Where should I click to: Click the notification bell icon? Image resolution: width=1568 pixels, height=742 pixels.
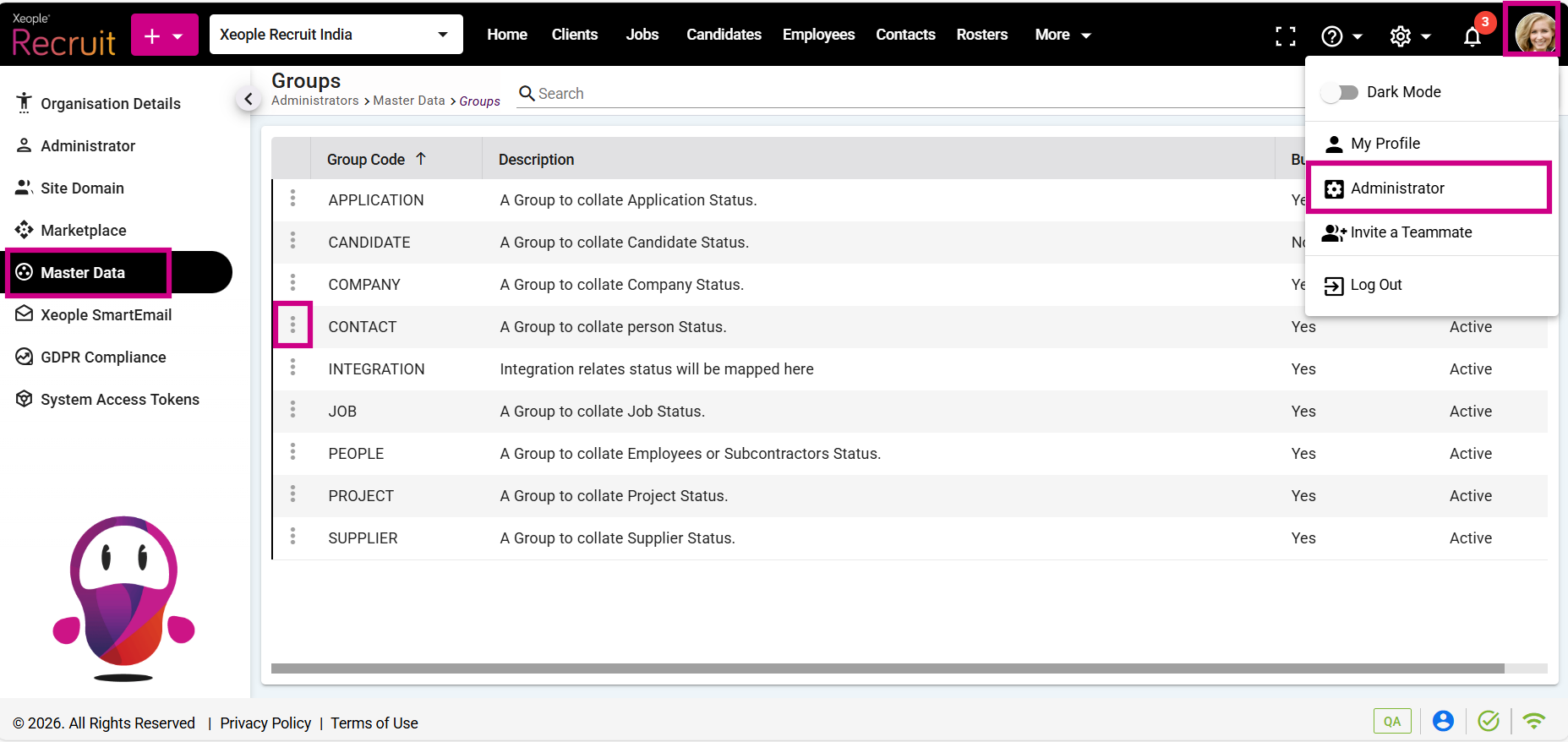(x=1472, y=36)
